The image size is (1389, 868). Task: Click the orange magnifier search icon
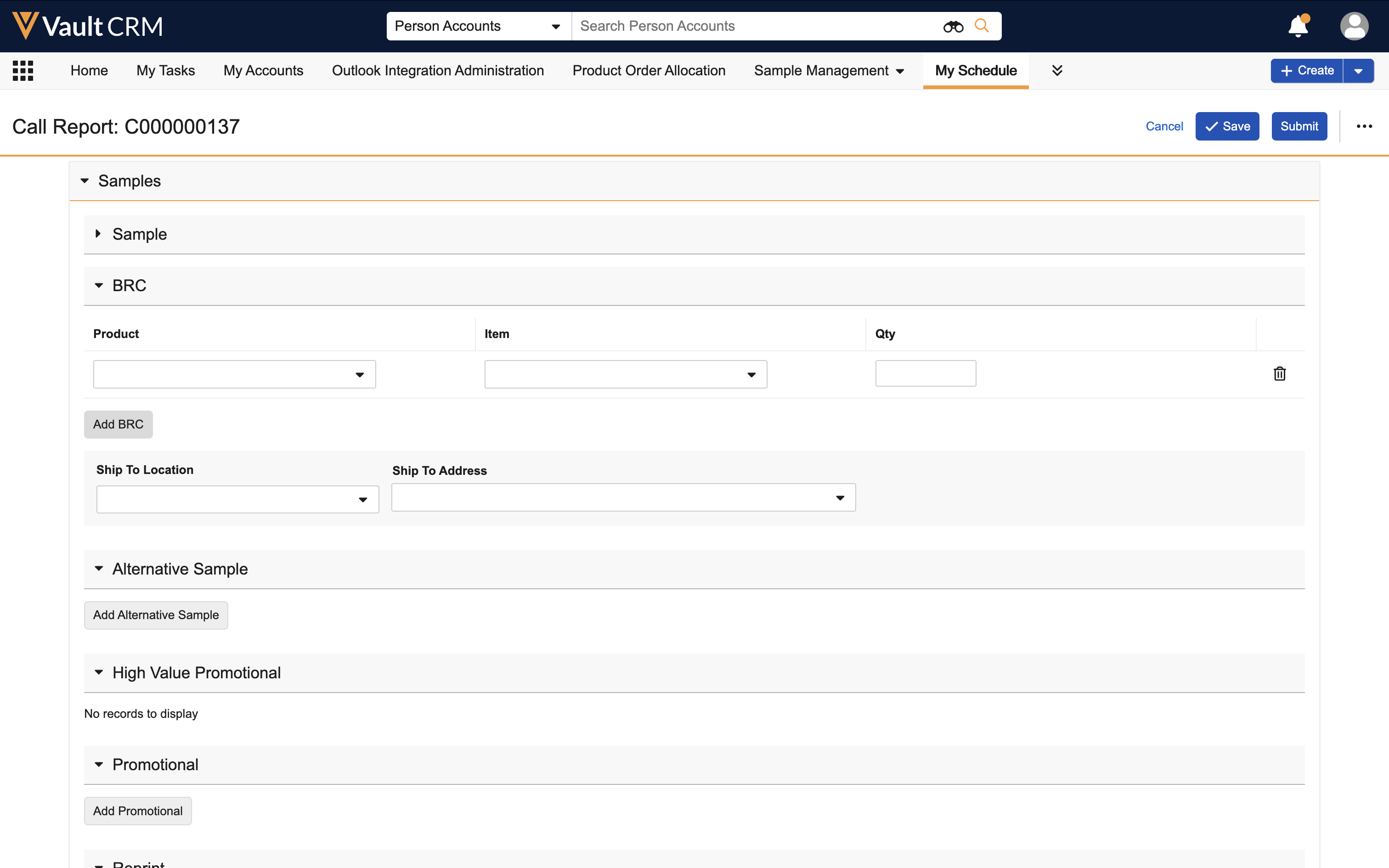point(982,26)
